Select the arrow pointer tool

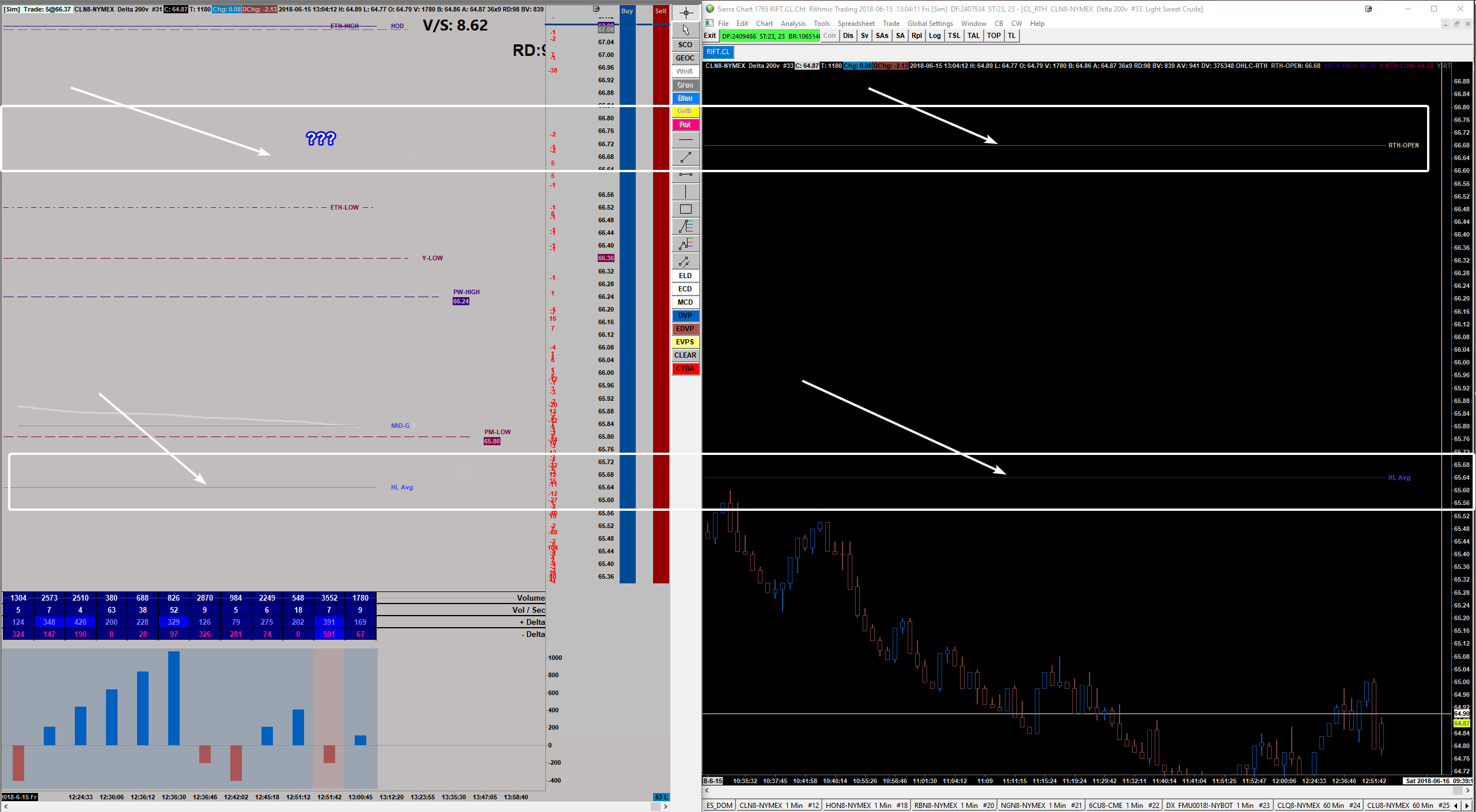(x=685, y=29)
